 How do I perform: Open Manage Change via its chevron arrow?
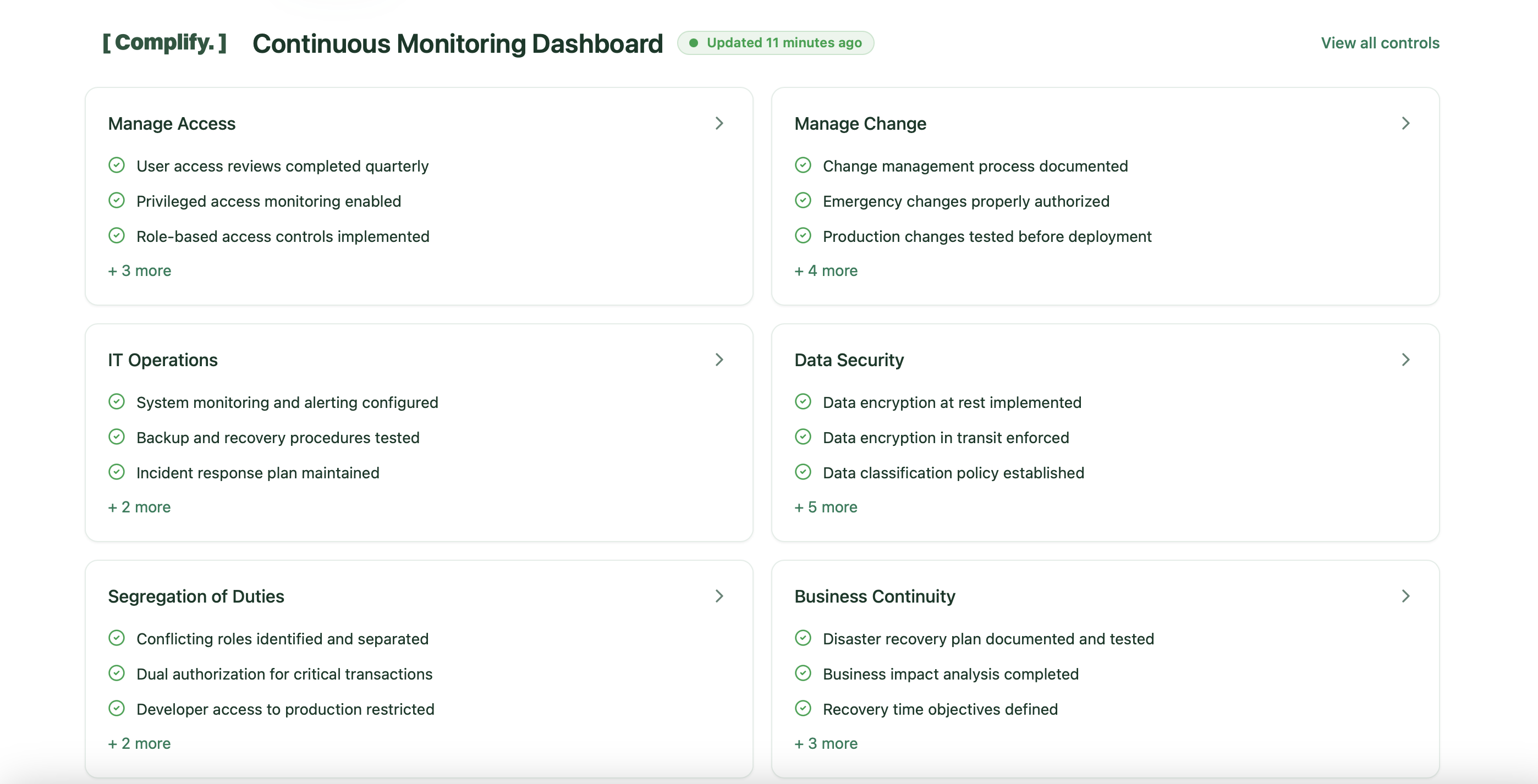(x=1405, y=123)
